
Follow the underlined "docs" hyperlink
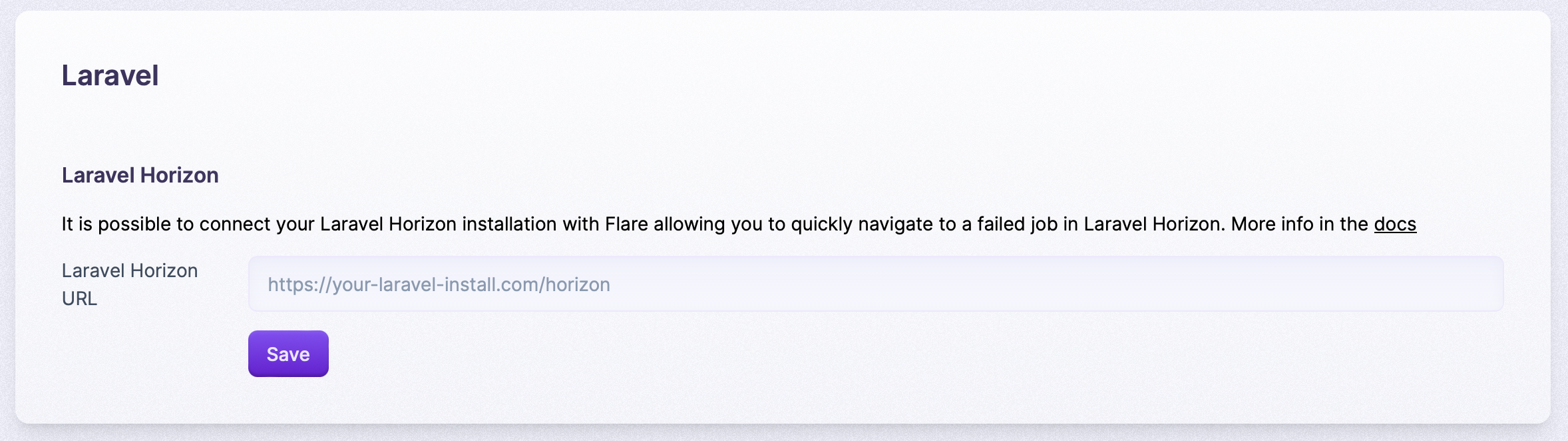(x=1395, y=224)
